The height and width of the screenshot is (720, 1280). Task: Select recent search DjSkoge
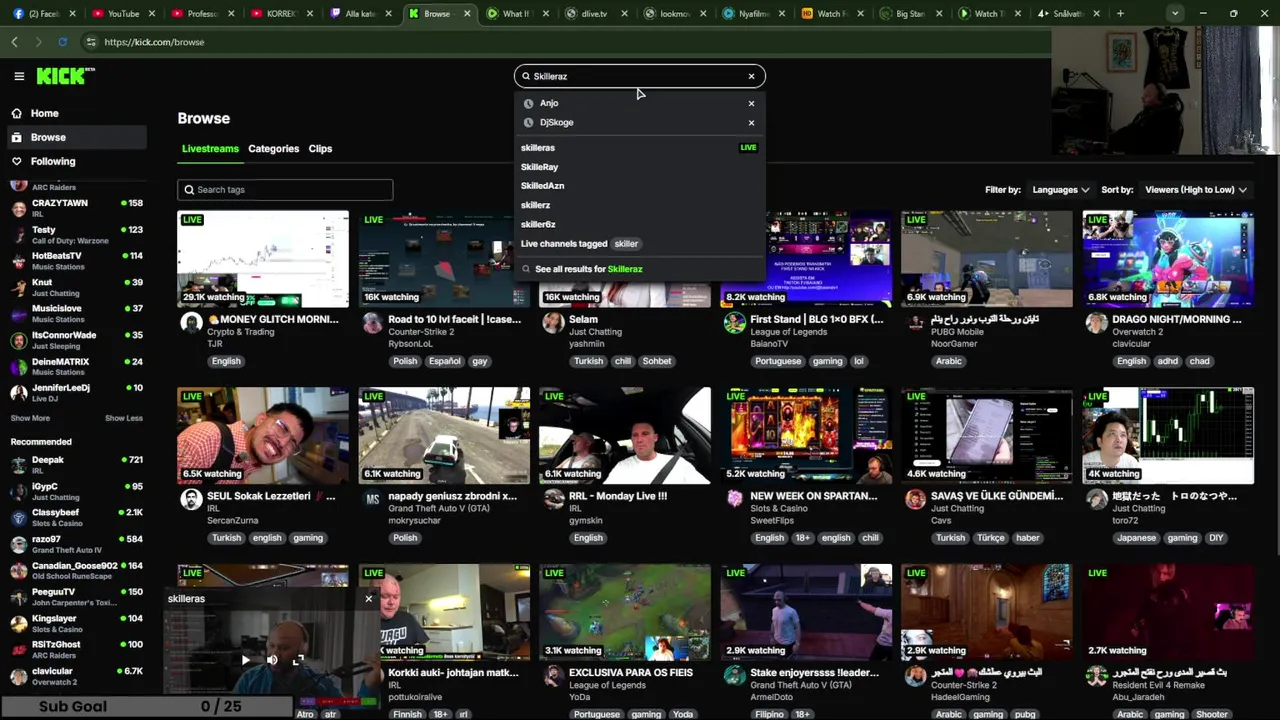(x=557, y=122)
